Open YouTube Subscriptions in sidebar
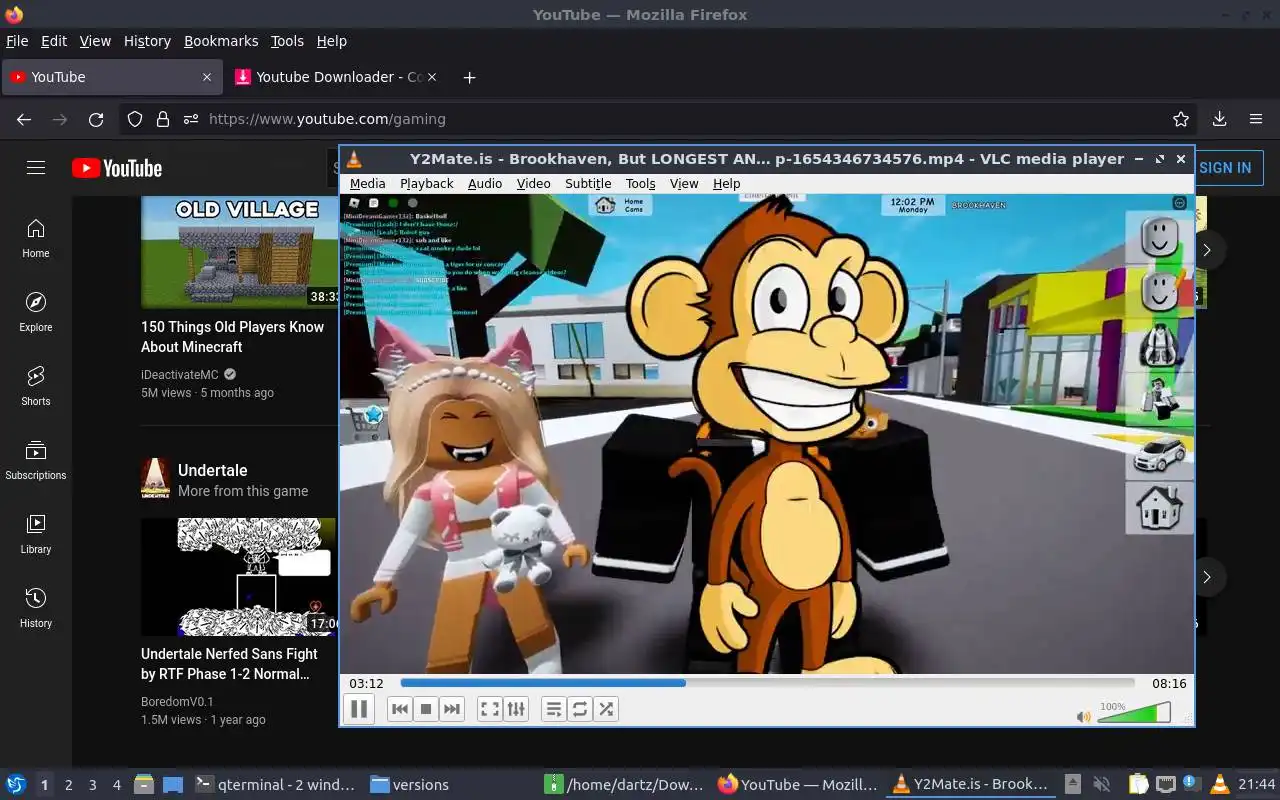 36,461
